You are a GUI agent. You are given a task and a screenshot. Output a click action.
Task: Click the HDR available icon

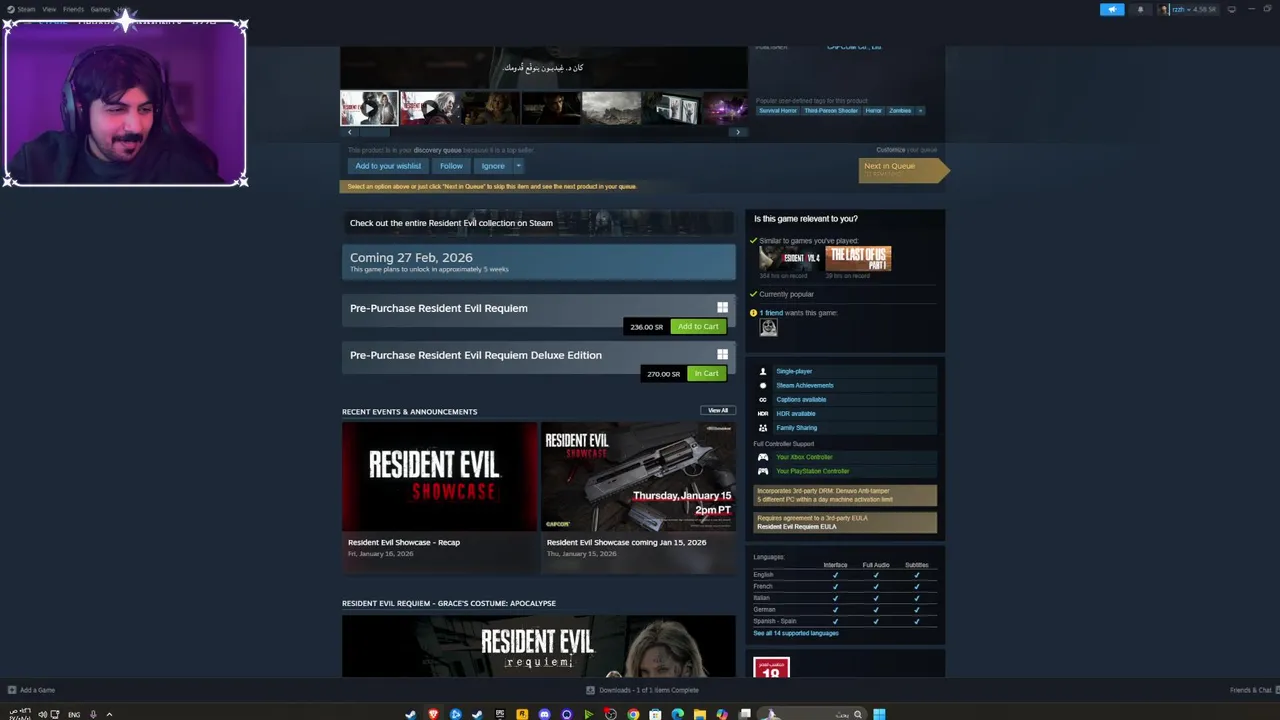763,413
